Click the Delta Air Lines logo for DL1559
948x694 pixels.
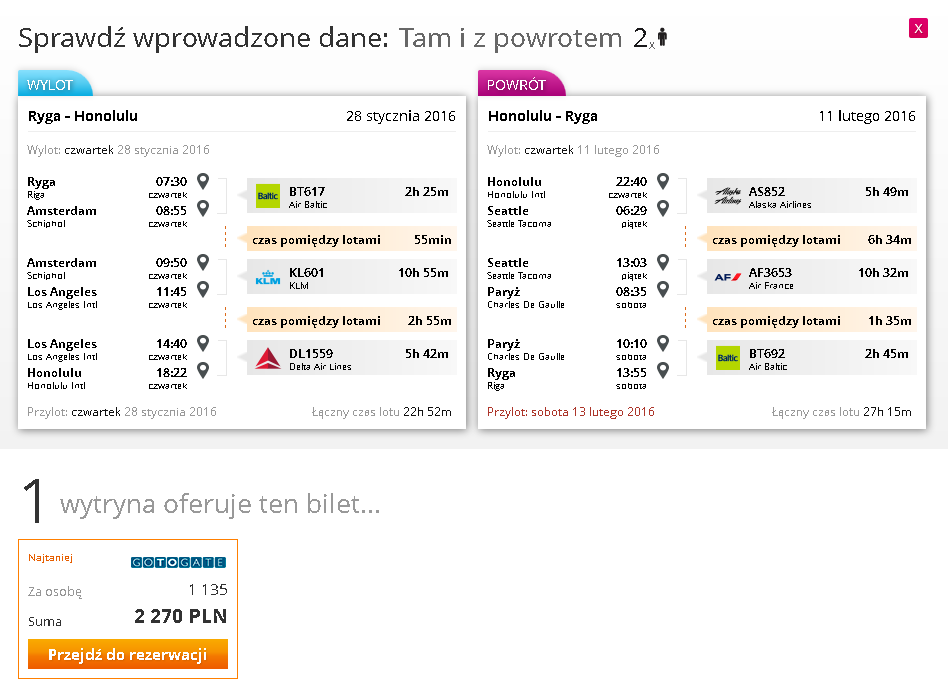pos(268,358)
